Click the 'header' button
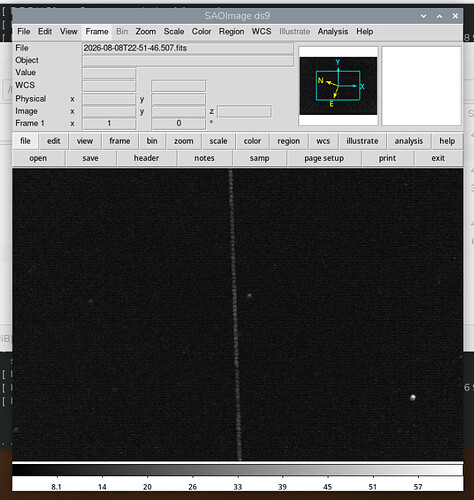The height and width of the screenshot is (500, 474). (x=146, y=158)
